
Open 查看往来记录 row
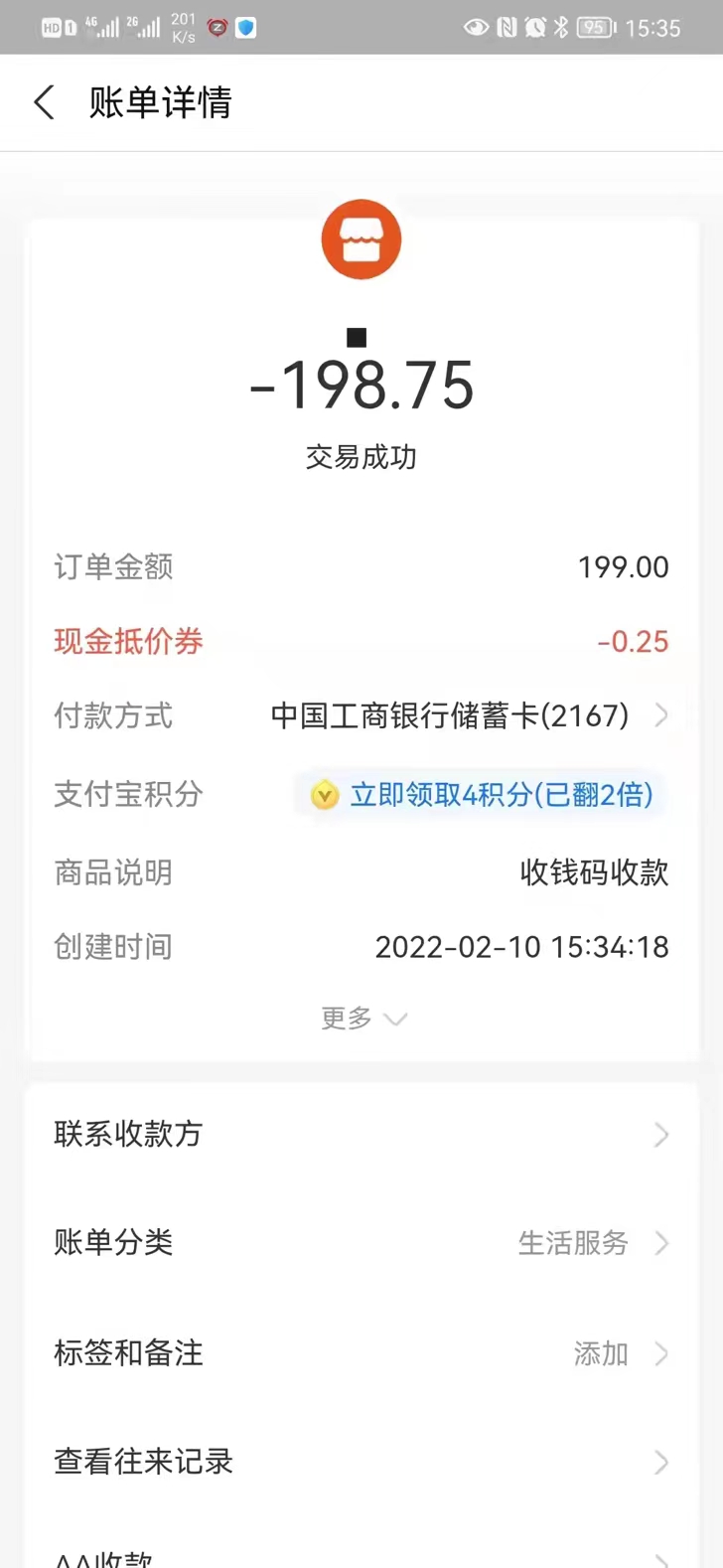pos(361,1462)
